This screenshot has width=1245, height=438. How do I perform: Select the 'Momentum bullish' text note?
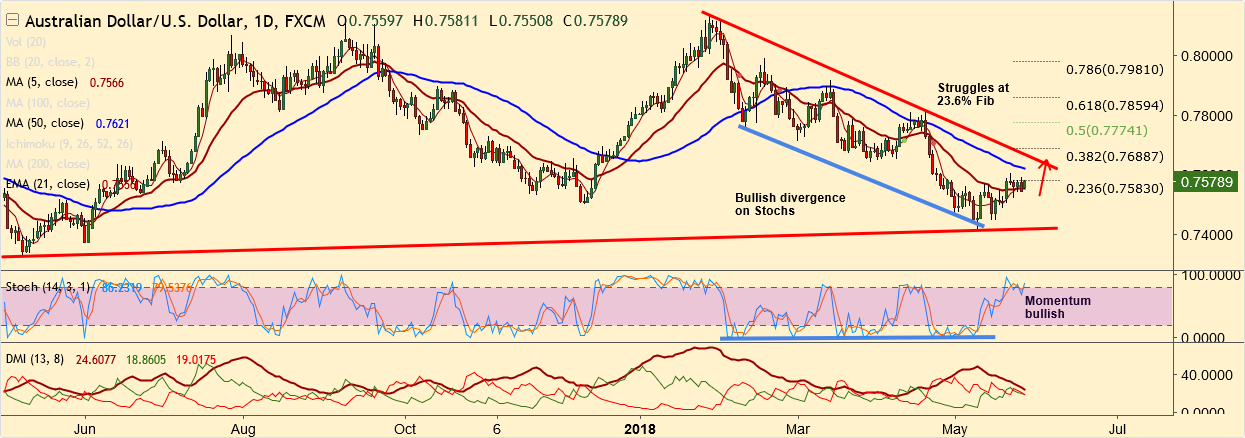[1058, 307]
